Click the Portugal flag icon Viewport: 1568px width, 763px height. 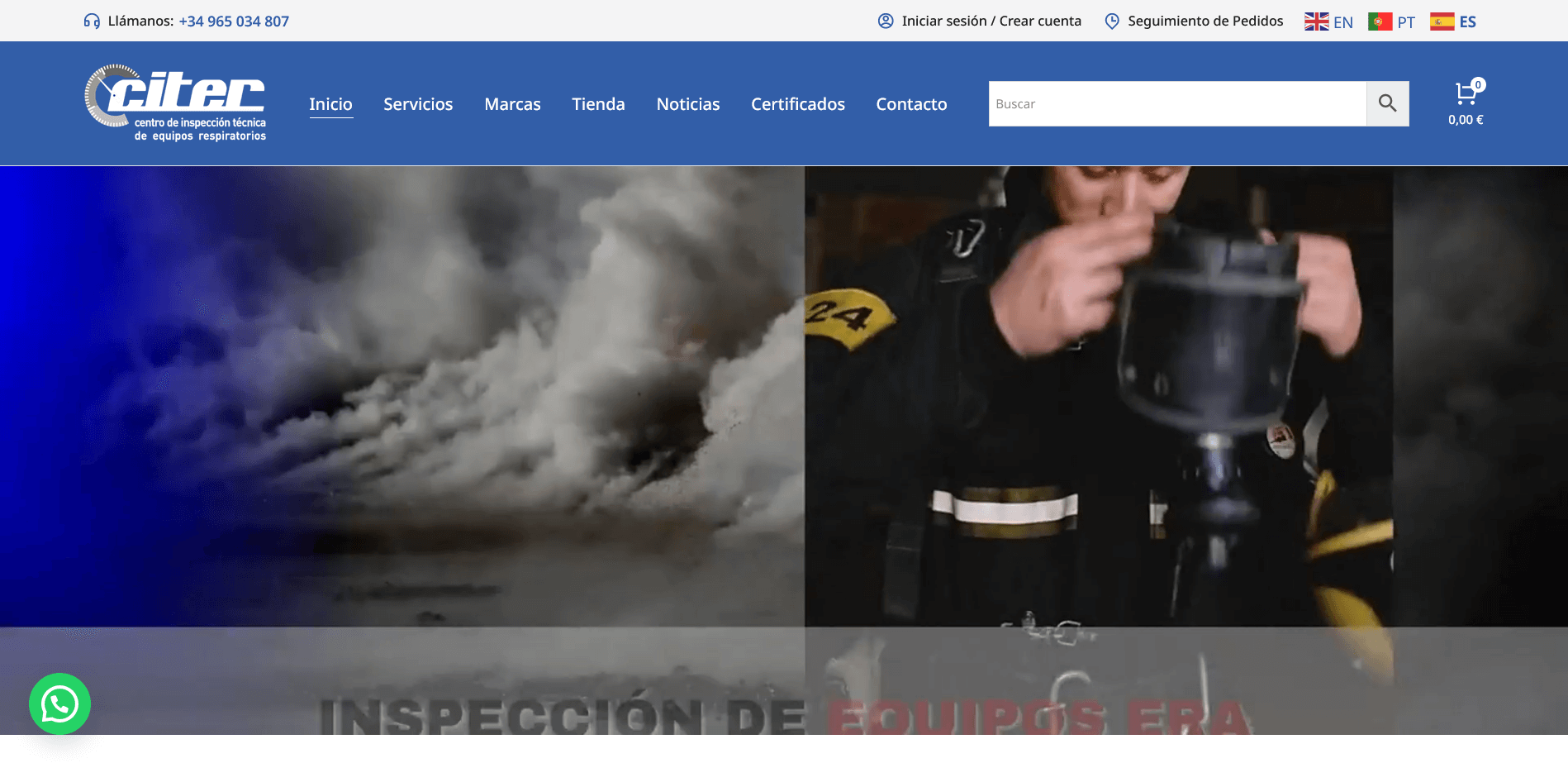click(1380, 21)
